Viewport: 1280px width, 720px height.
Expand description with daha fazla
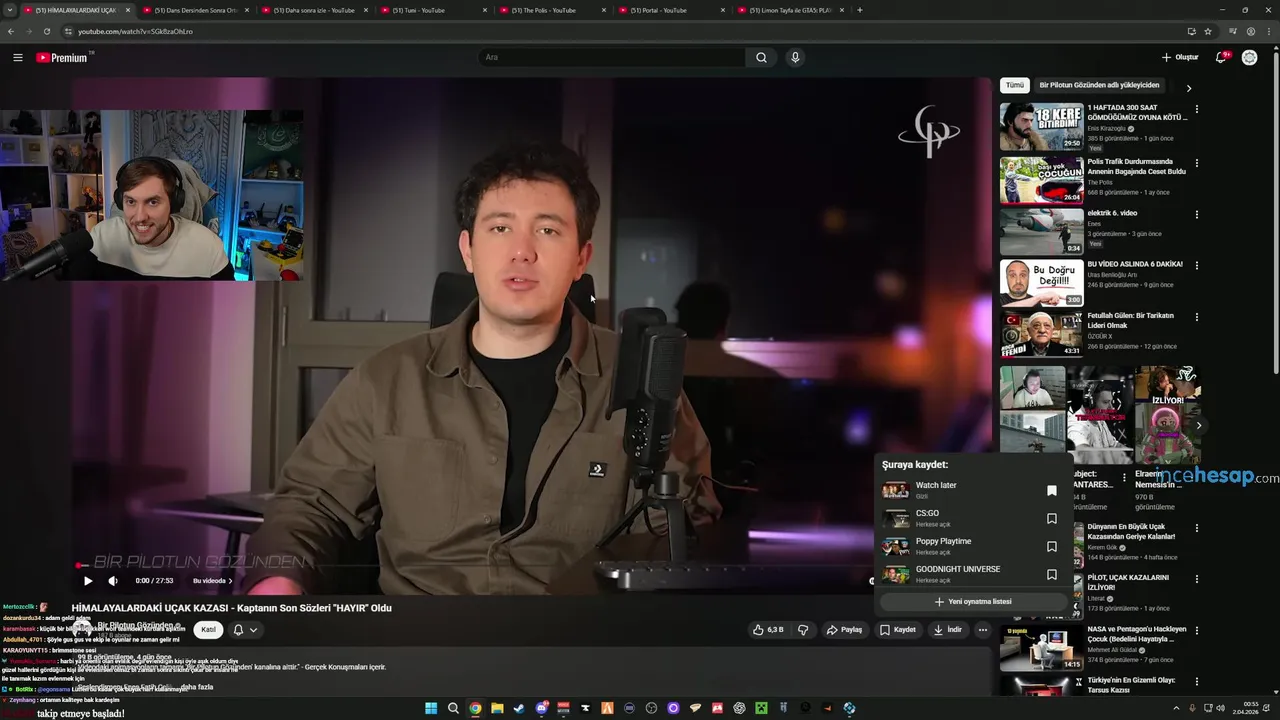[197, 687]
